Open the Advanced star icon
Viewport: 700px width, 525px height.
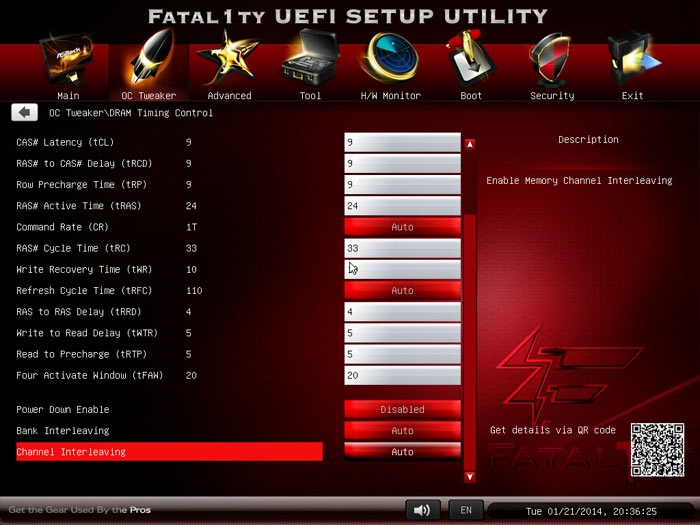coord(229,58)
